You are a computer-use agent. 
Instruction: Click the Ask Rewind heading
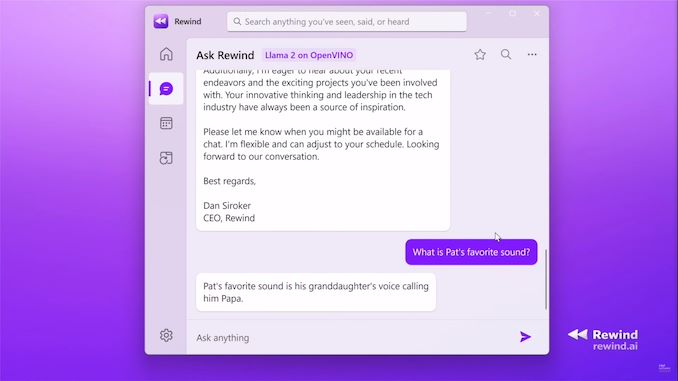[225, 55]
